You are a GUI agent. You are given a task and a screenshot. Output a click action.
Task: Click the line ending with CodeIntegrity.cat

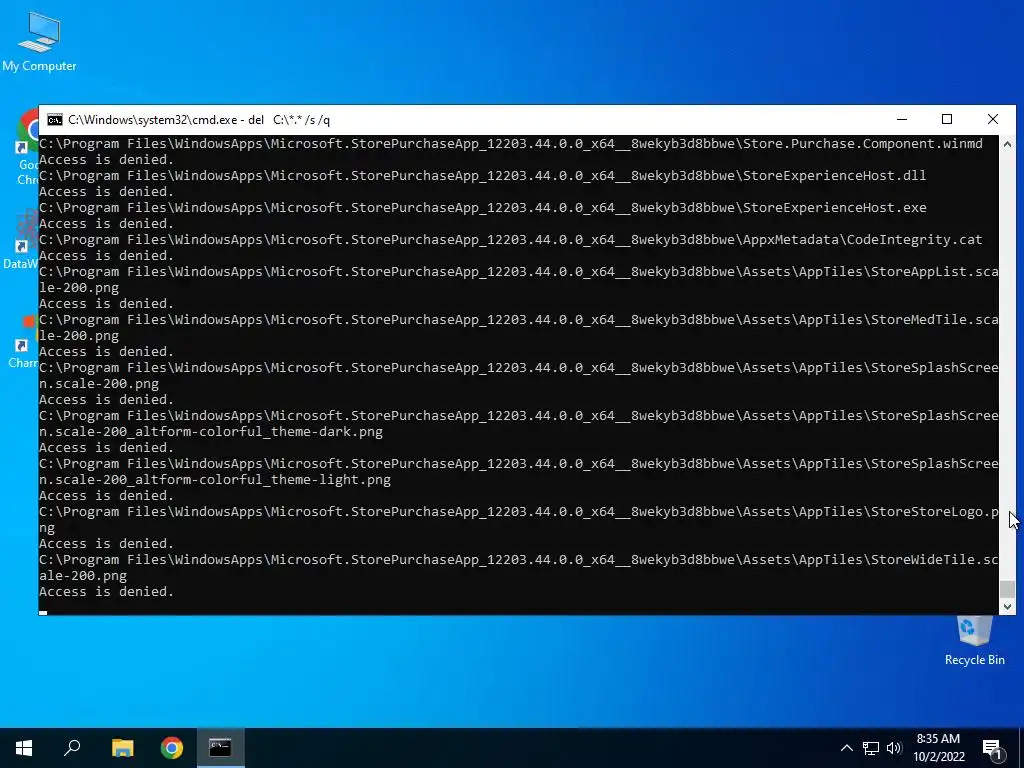pyautogui.click(x=511, y=240)
